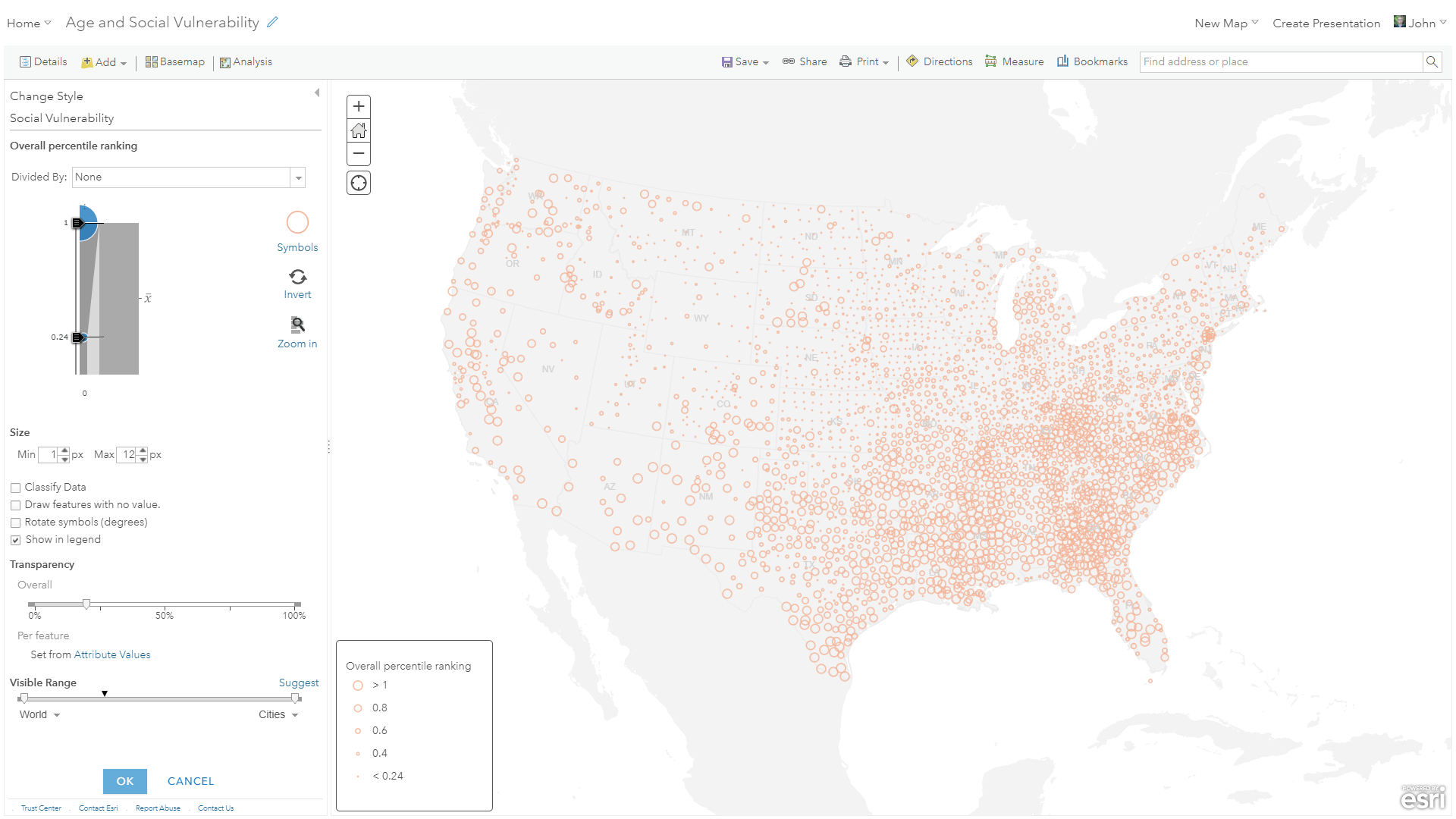Screen dimensions: 1456x819
Task: Open the World visible range dropdown
Action: [39, 715]
